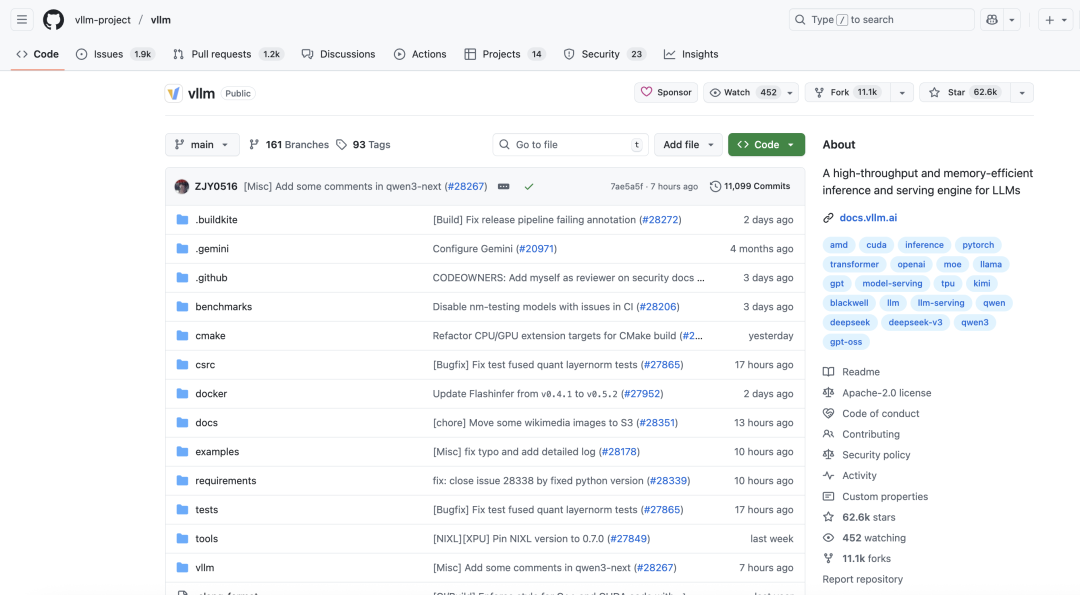
Task: Open the hamburger navigation menu
Action: pyautogui.click(x=22, y=20)
